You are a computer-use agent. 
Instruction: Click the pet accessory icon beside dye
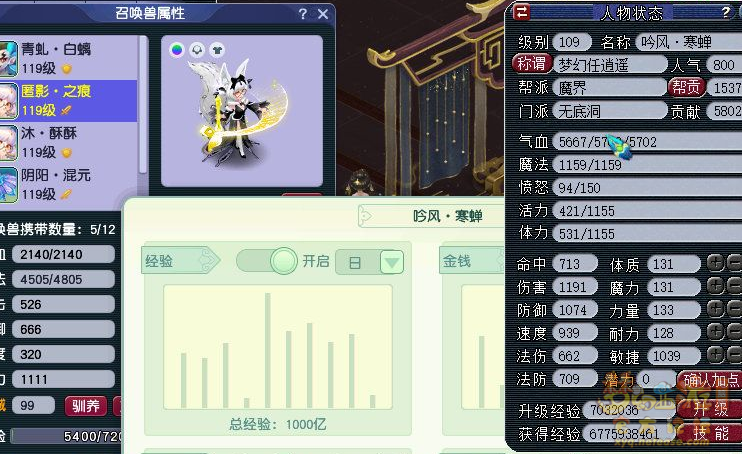[197, 50]
